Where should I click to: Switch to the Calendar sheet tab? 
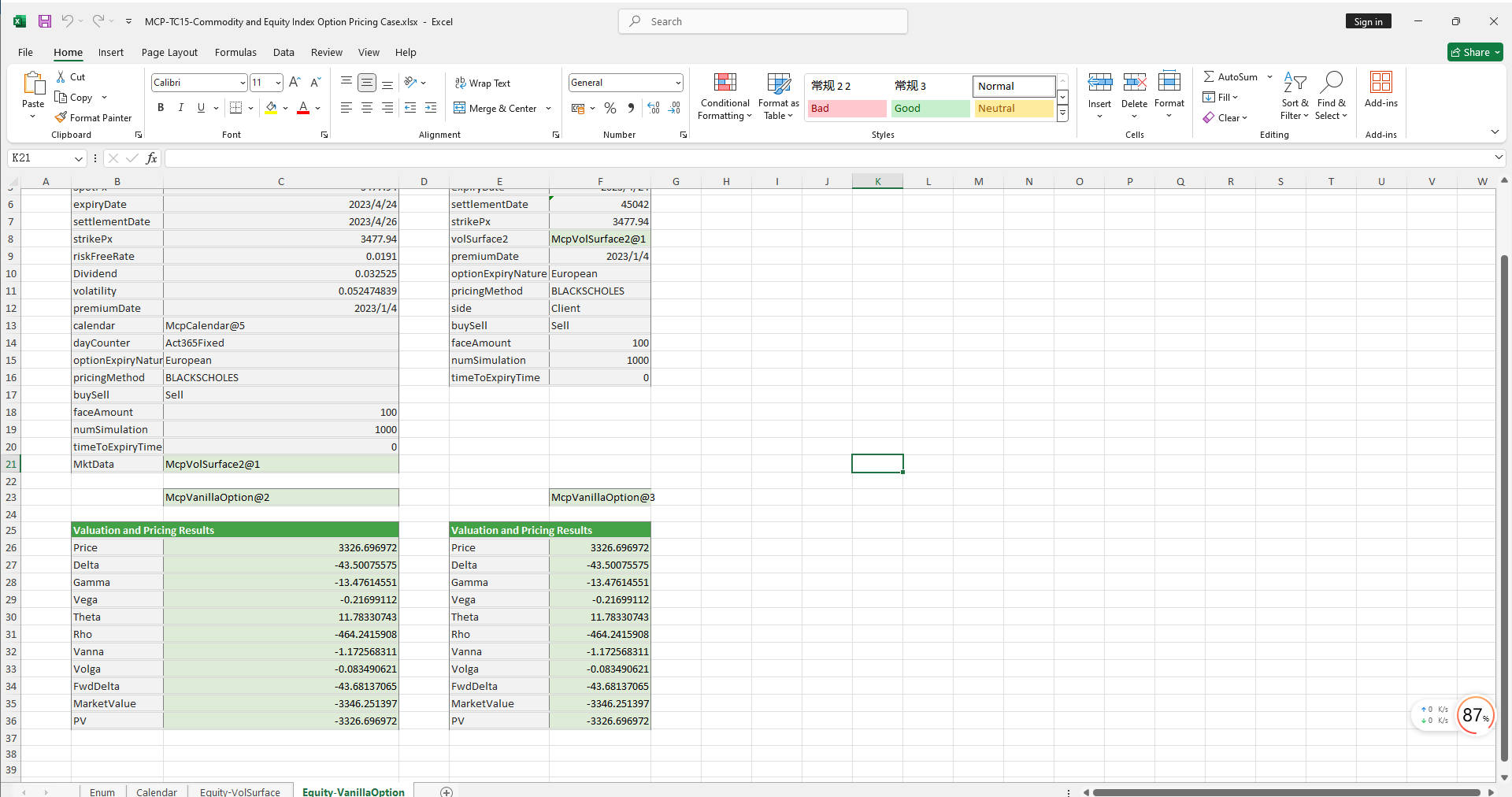click(157, 791)
